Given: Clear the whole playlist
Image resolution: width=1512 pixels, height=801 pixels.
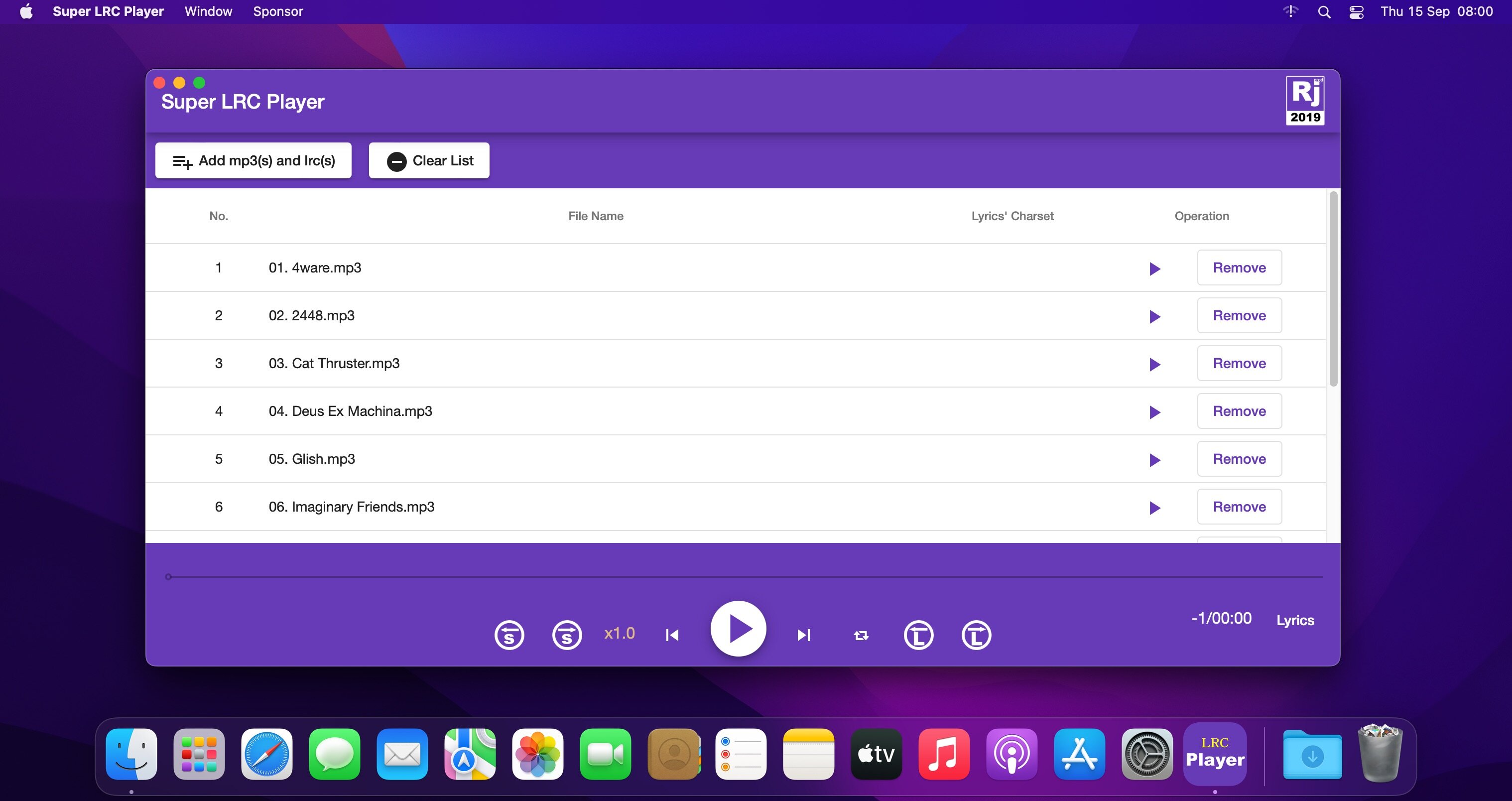Looking at the screenshot, I should point(429,160).
